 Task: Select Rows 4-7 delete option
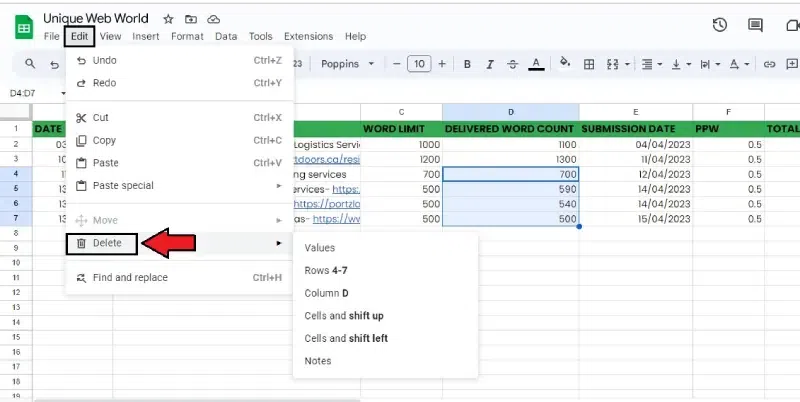click(x=385, y=270)
